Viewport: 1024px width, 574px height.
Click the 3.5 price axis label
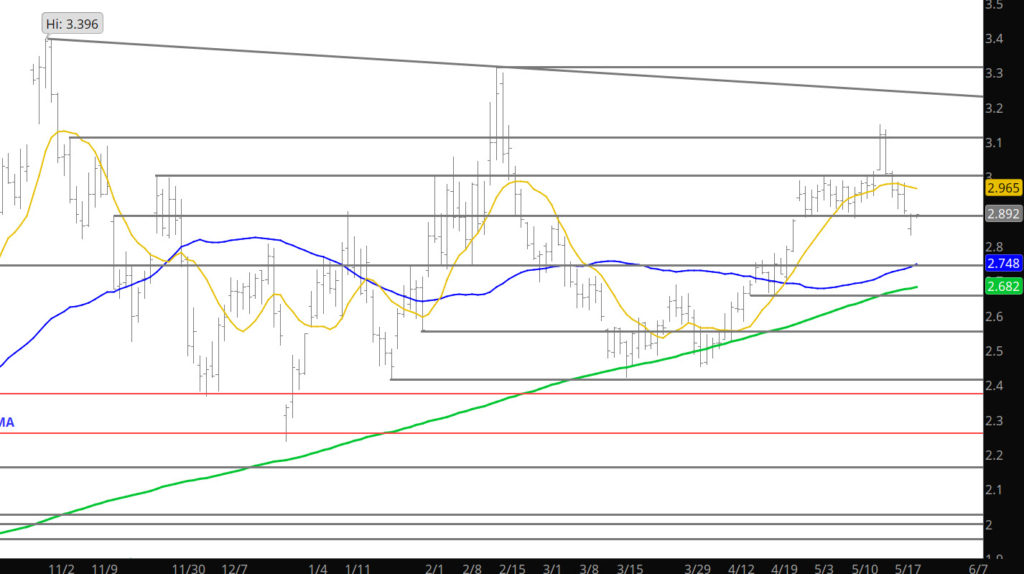994,5
